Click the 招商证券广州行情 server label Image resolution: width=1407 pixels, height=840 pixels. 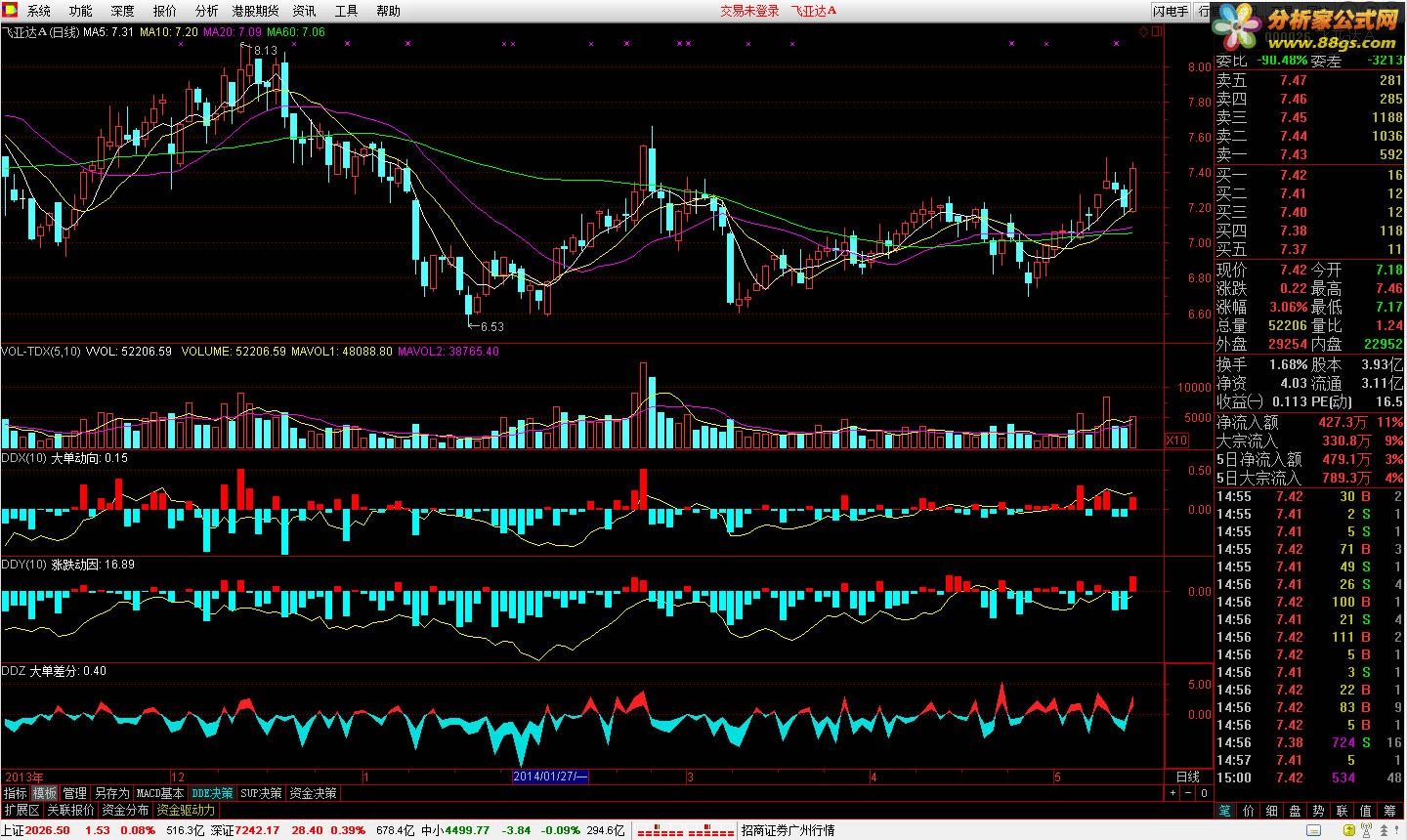pos(788,831)
